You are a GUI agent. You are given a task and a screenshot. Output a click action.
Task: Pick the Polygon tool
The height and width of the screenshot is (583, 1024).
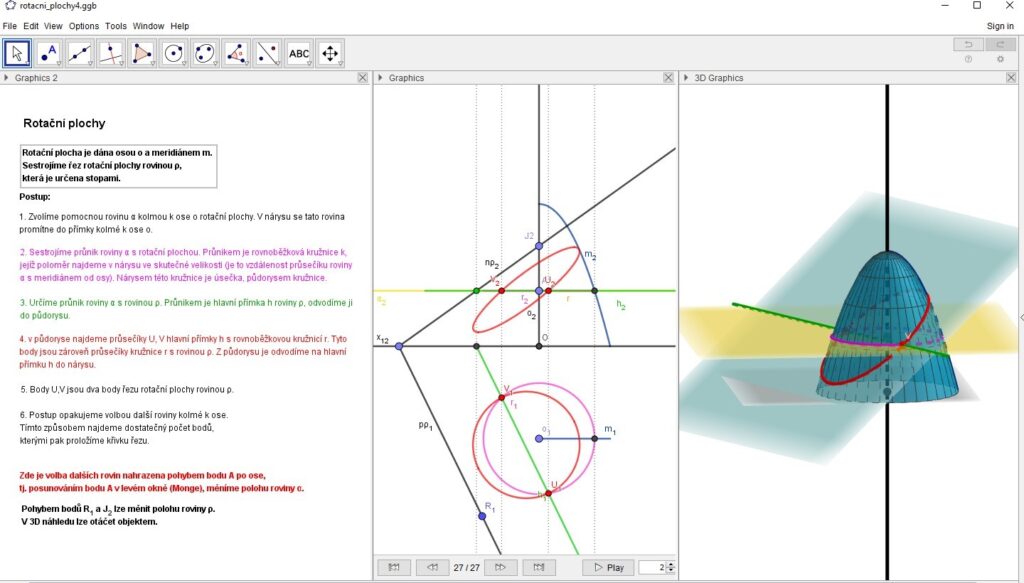142,53
